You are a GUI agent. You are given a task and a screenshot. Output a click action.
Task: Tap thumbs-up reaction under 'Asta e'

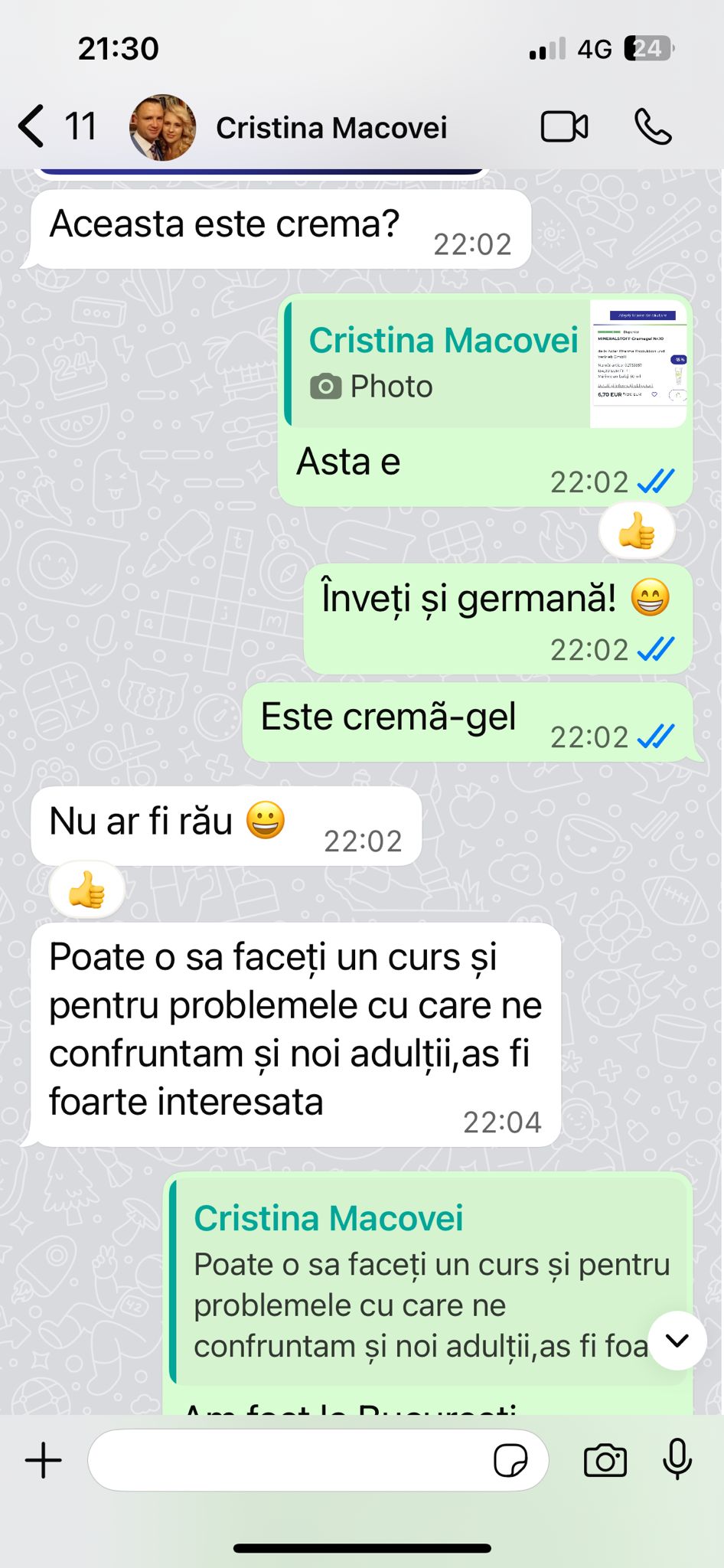[x=637, y=531]
